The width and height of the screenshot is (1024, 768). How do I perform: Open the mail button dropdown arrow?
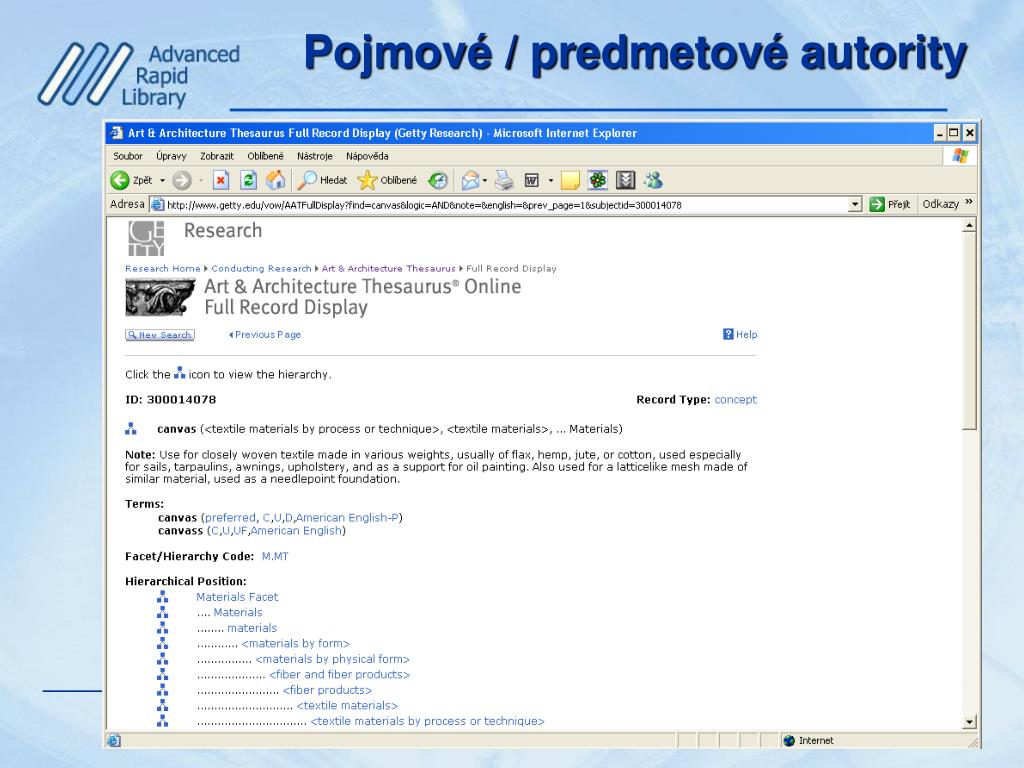click(x=485, y=180)
